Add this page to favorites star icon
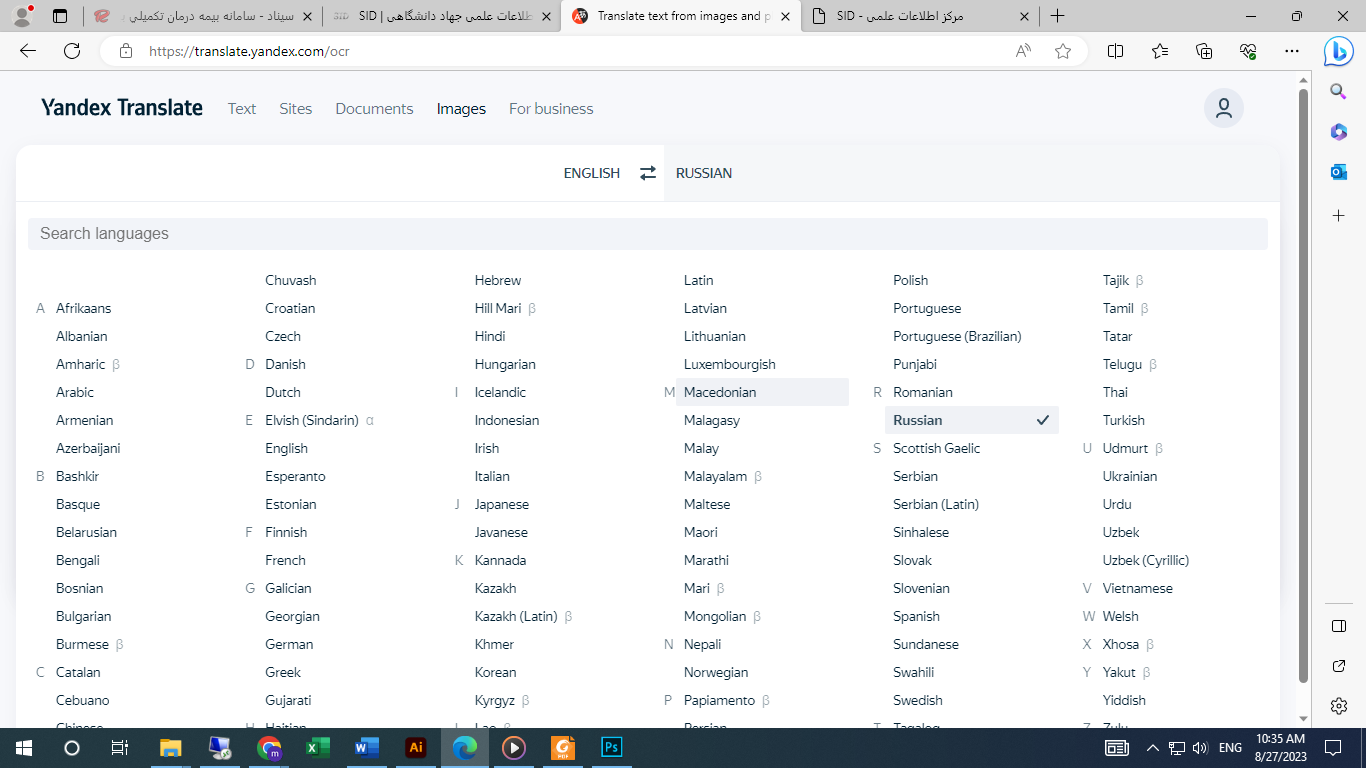1366x768 pixels. (1063, 51)
